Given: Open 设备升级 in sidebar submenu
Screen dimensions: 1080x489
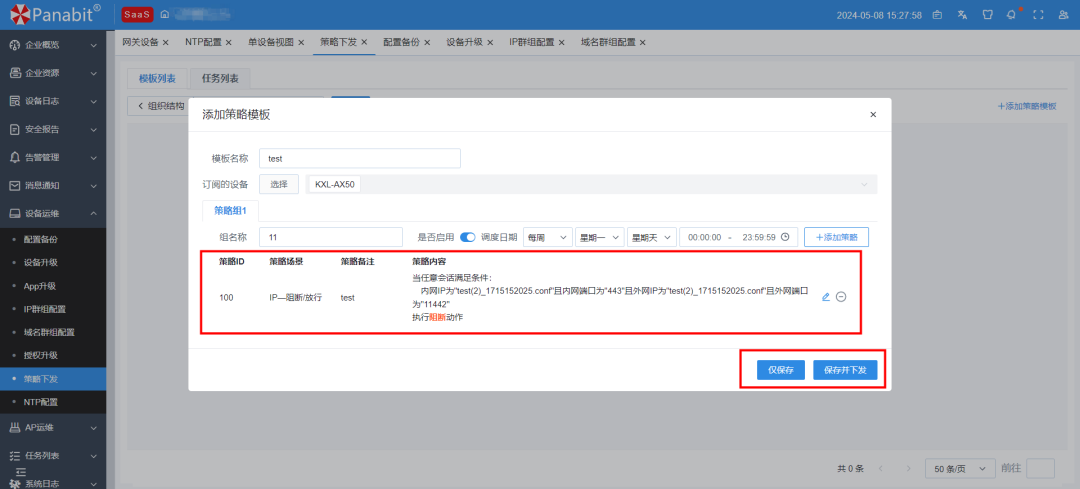Looking at the screenshot, I should pyautogui.click(x=41, y=262).
